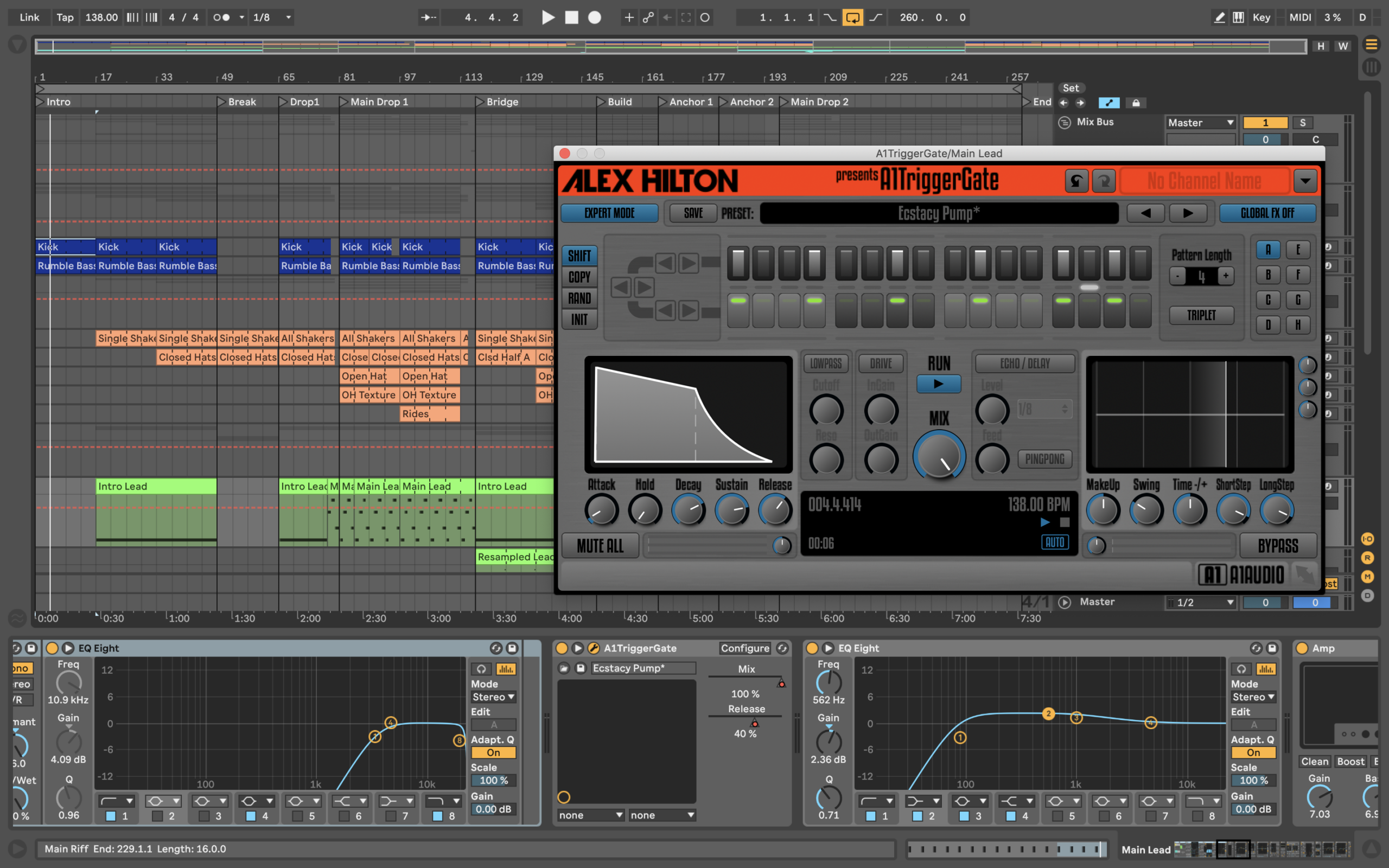Turn off the Amp device activator
The width and height of the screenshot is (1389, 868).
(x=1302, y=648)
